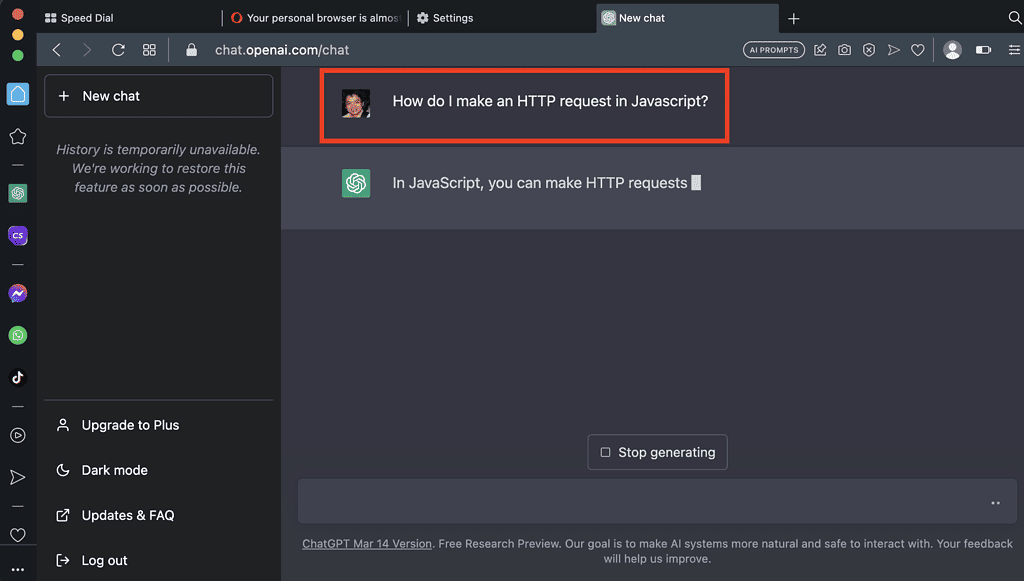Search tabs with the magnifier icon
Image resolution: width=1024 pixels, height=581 pixels.
tap(1015, 18)
